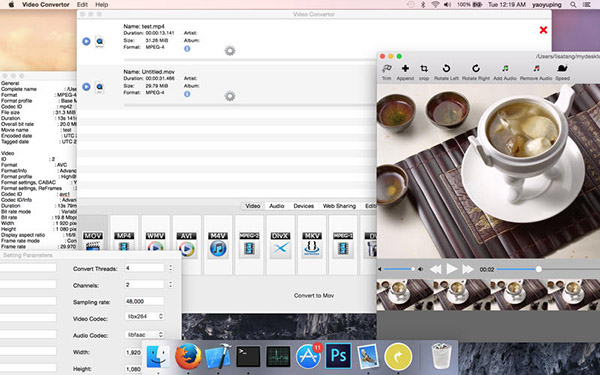
Task: Select Trim tool in editor window
Action: pyautogui.click(x=386, y=72)
